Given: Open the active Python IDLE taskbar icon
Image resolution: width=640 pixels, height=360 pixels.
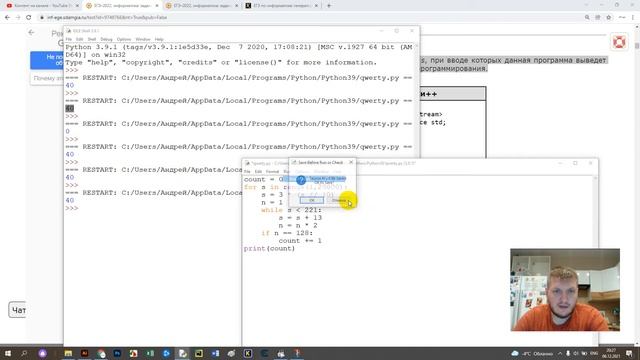Looking at the screenshot, I should (182, 353).
